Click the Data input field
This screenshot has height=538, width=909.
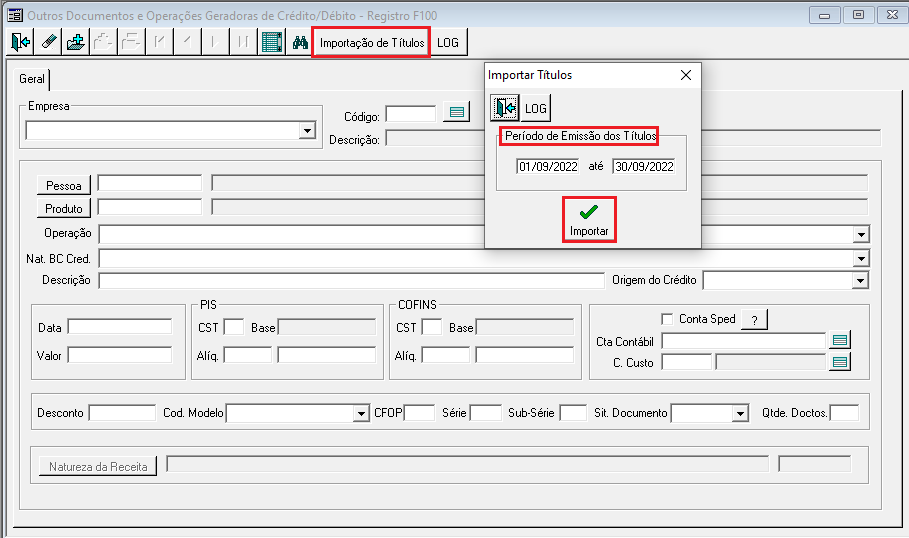[x=120, y=326]
